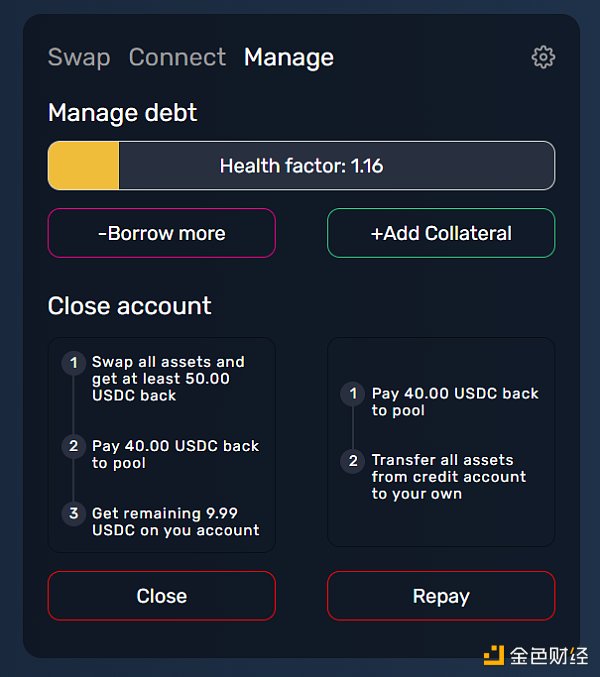Click the red Close button

(x=162, y=596)
